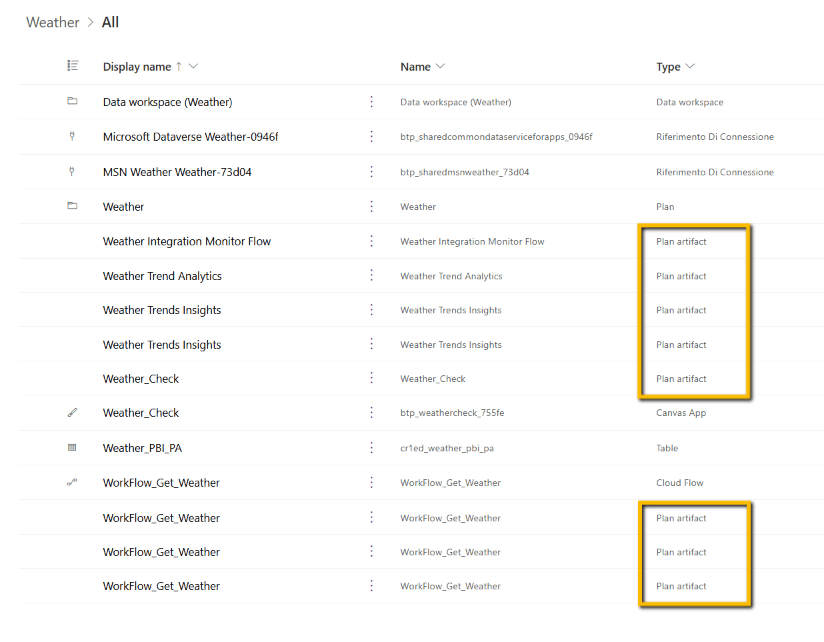This screenshot has width=824, height=642.
Task: Open the more options menu for Weather Trend Analytics
Action: pyautogui.click(x=372, y=276)
